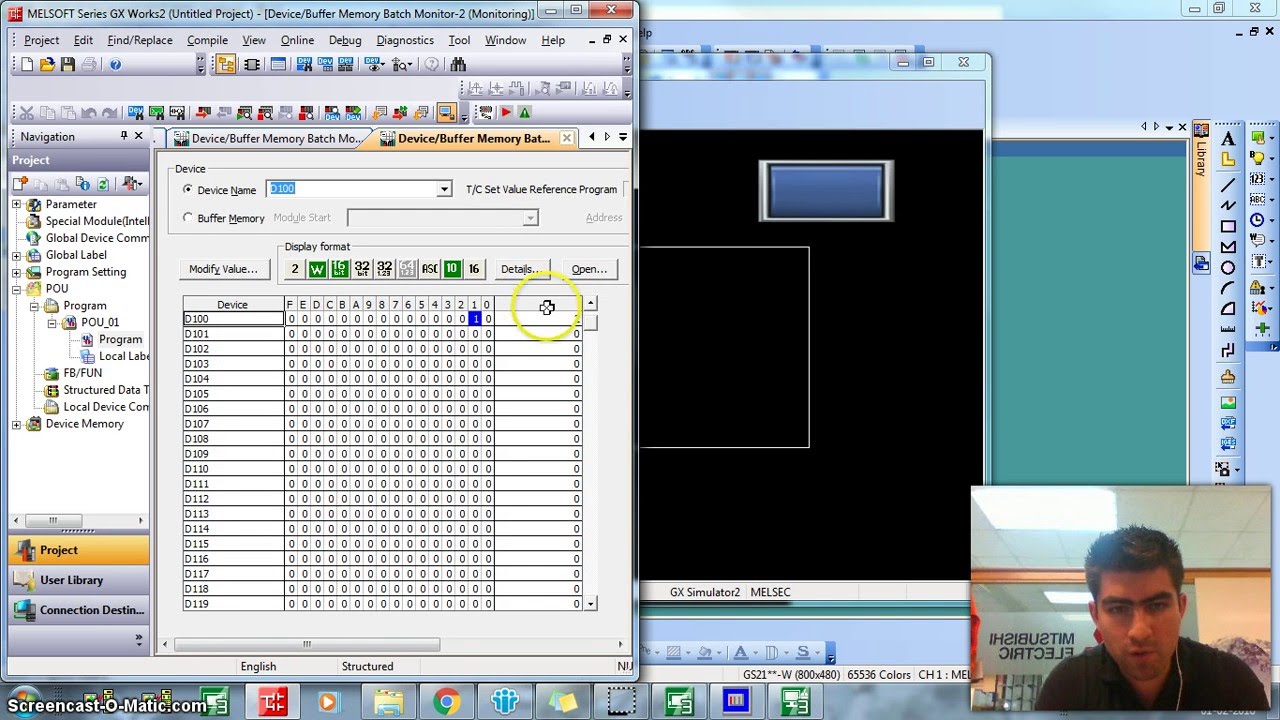Expand the Global Label tree node

(17, 255)
